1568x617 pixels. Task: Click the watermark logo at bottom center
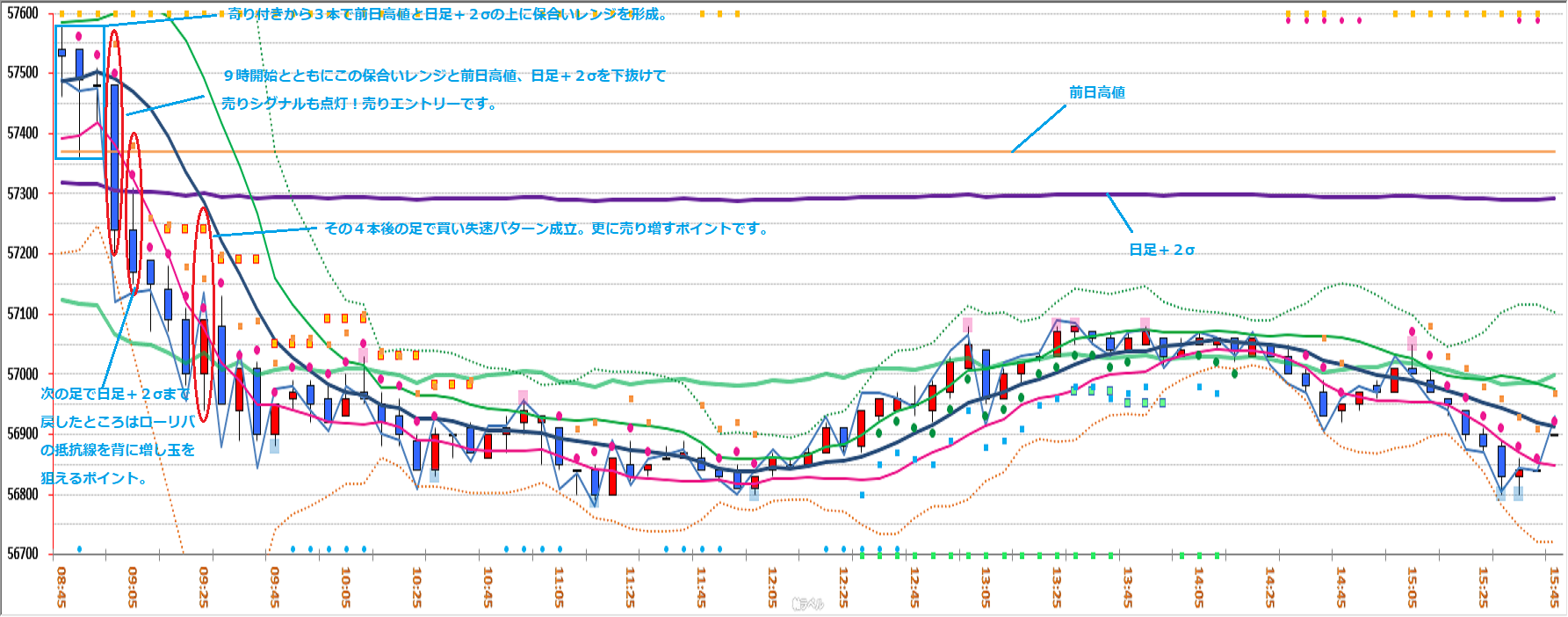(807, 604)
